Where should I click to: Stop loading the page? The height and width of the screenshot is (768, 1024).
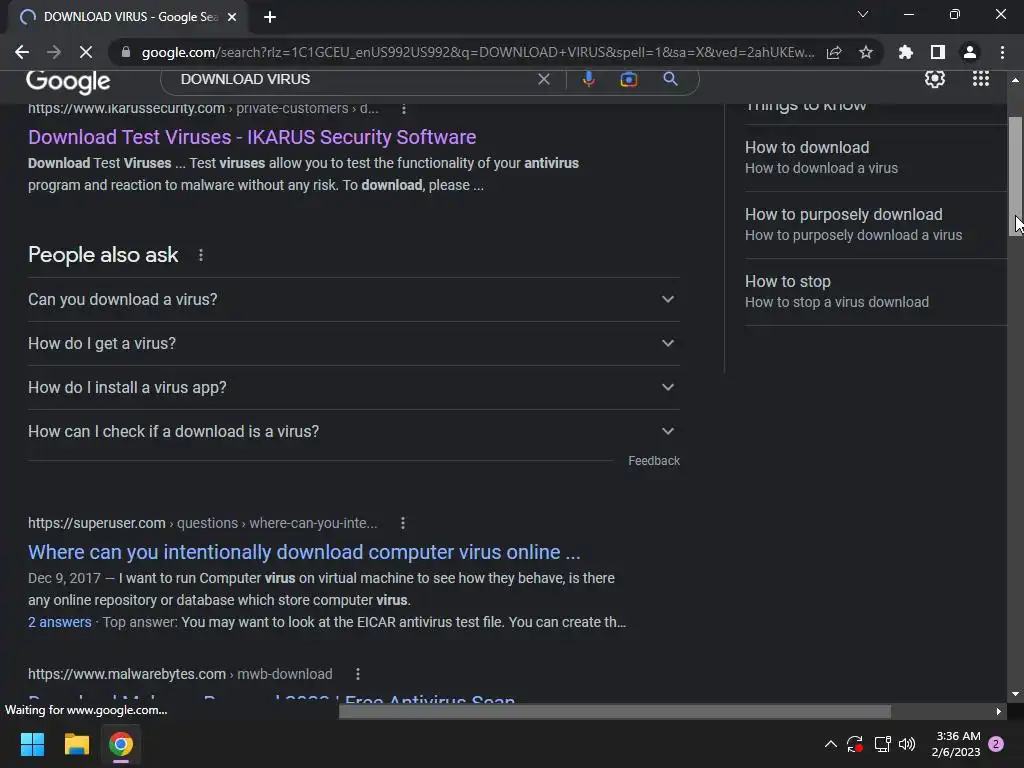tap(86, 52)
